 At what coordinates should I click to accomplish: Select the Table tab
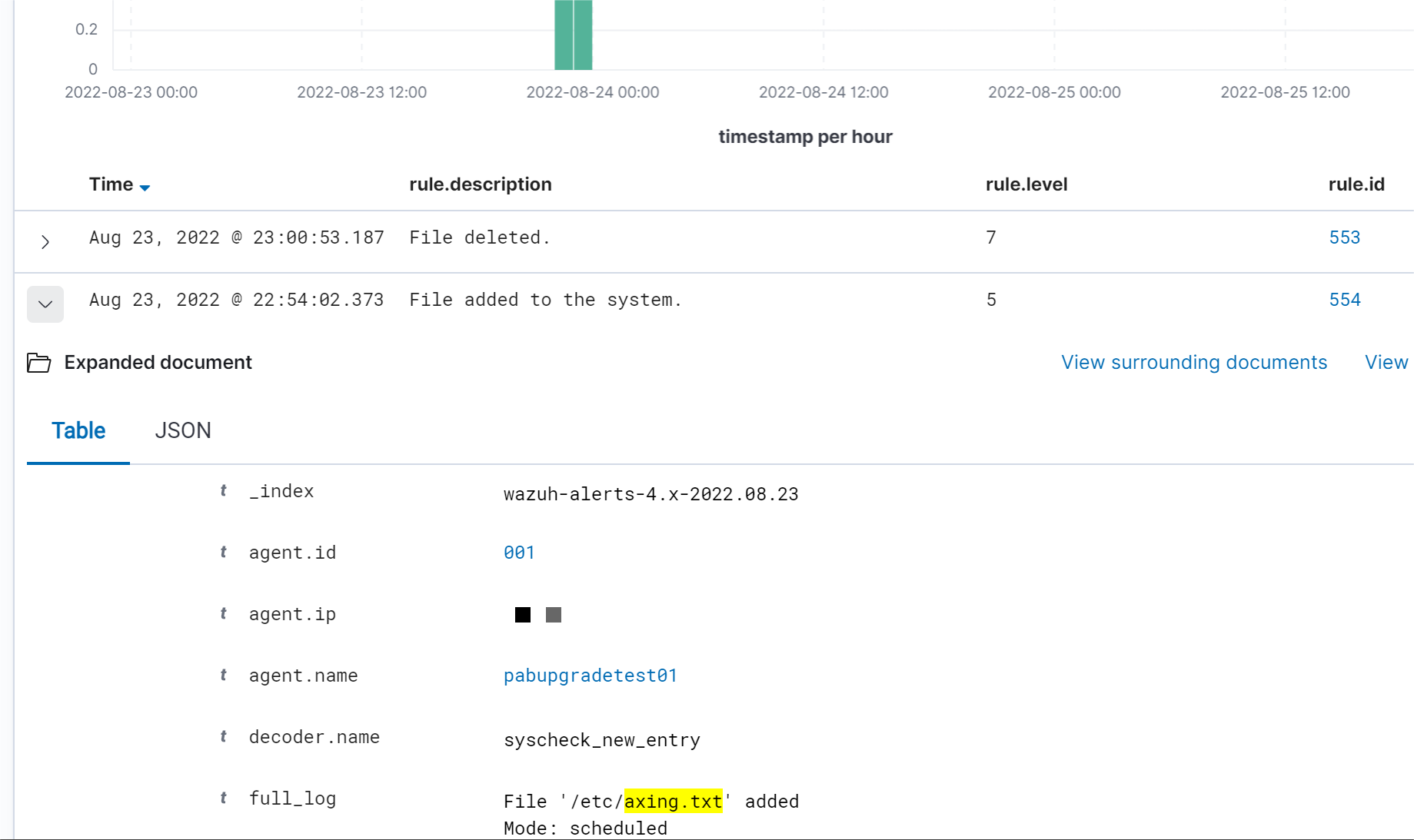(78, 430)
